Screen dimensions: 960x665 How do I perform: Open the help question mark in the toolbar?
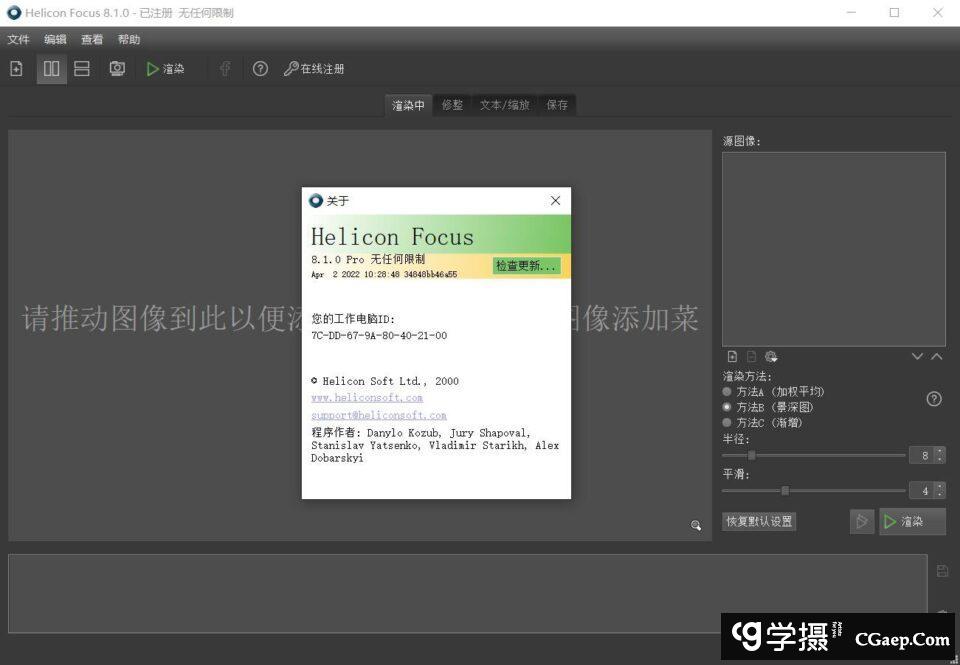coord(260,69)
